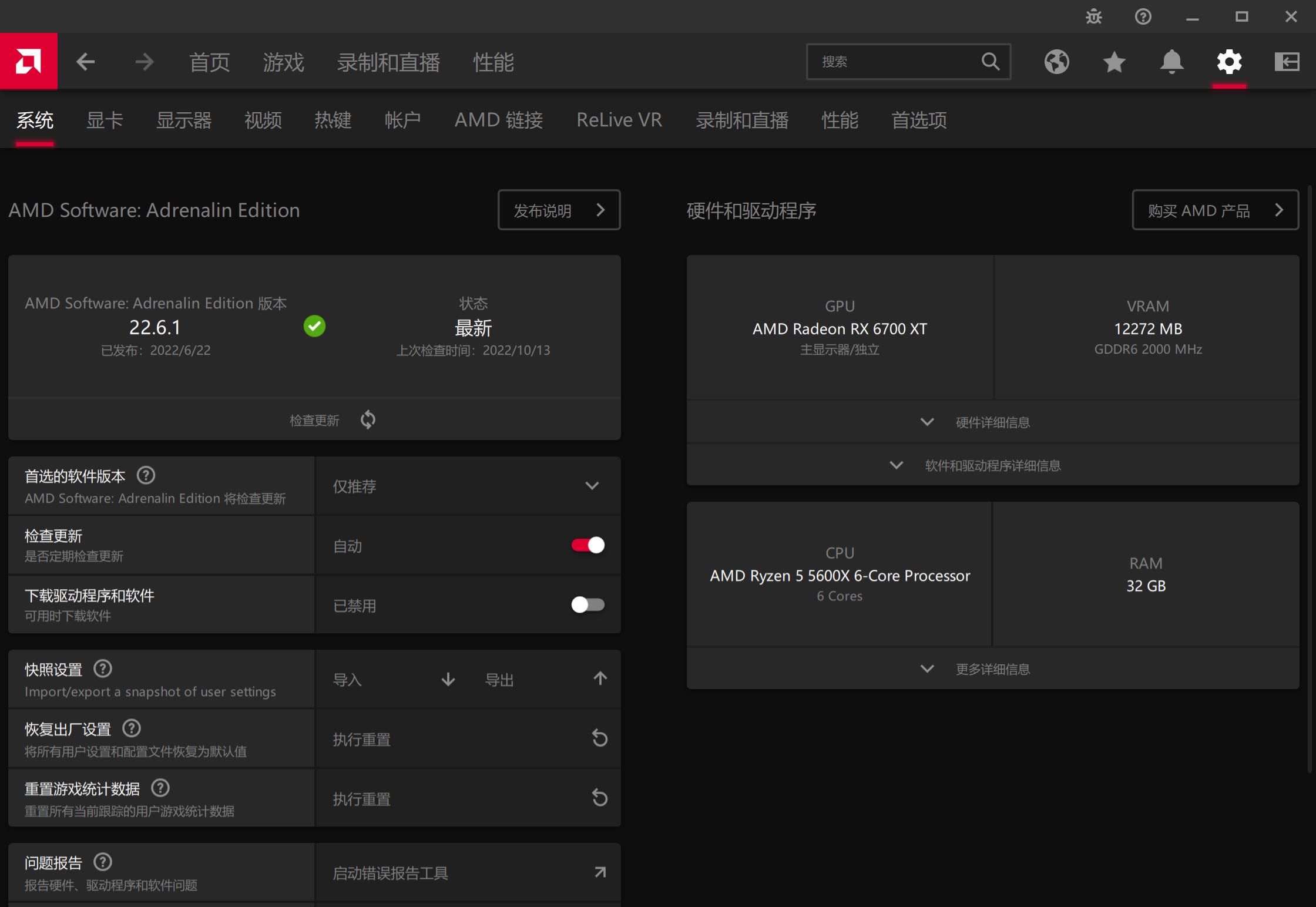Expand 更多详细信息 under CPU
1316x907 pixels.
click(x=993, y=669)
